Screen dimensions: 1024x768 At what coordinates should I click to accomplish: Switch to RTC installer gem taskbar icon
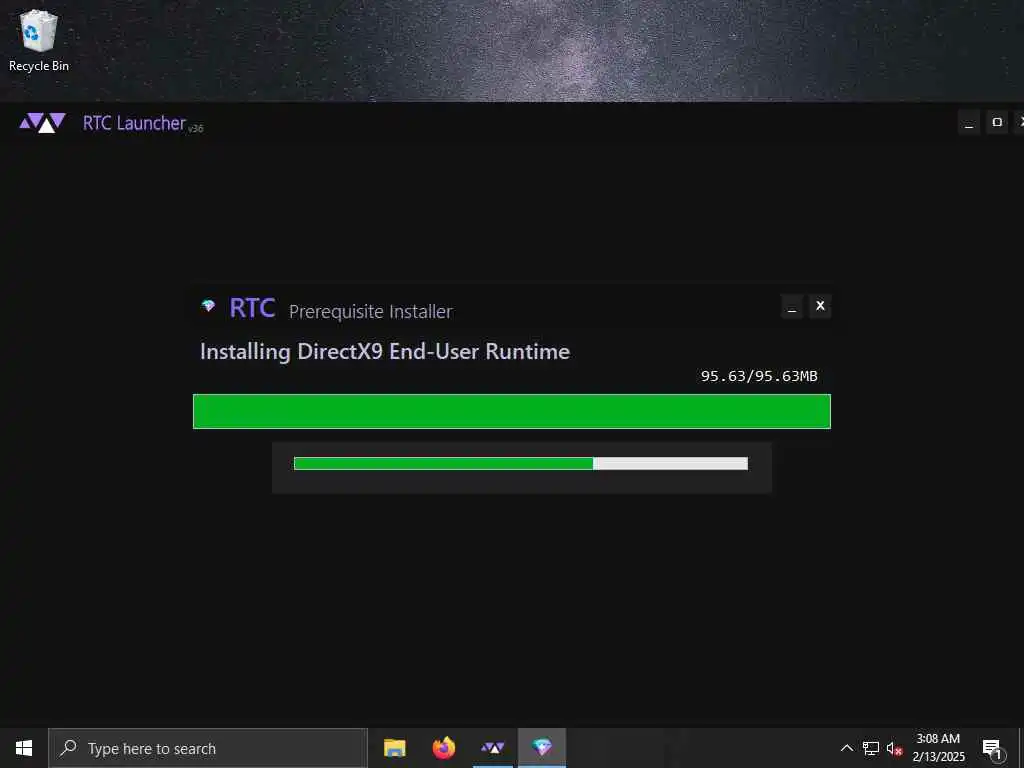pyautogui.click(x=542, y=748)
